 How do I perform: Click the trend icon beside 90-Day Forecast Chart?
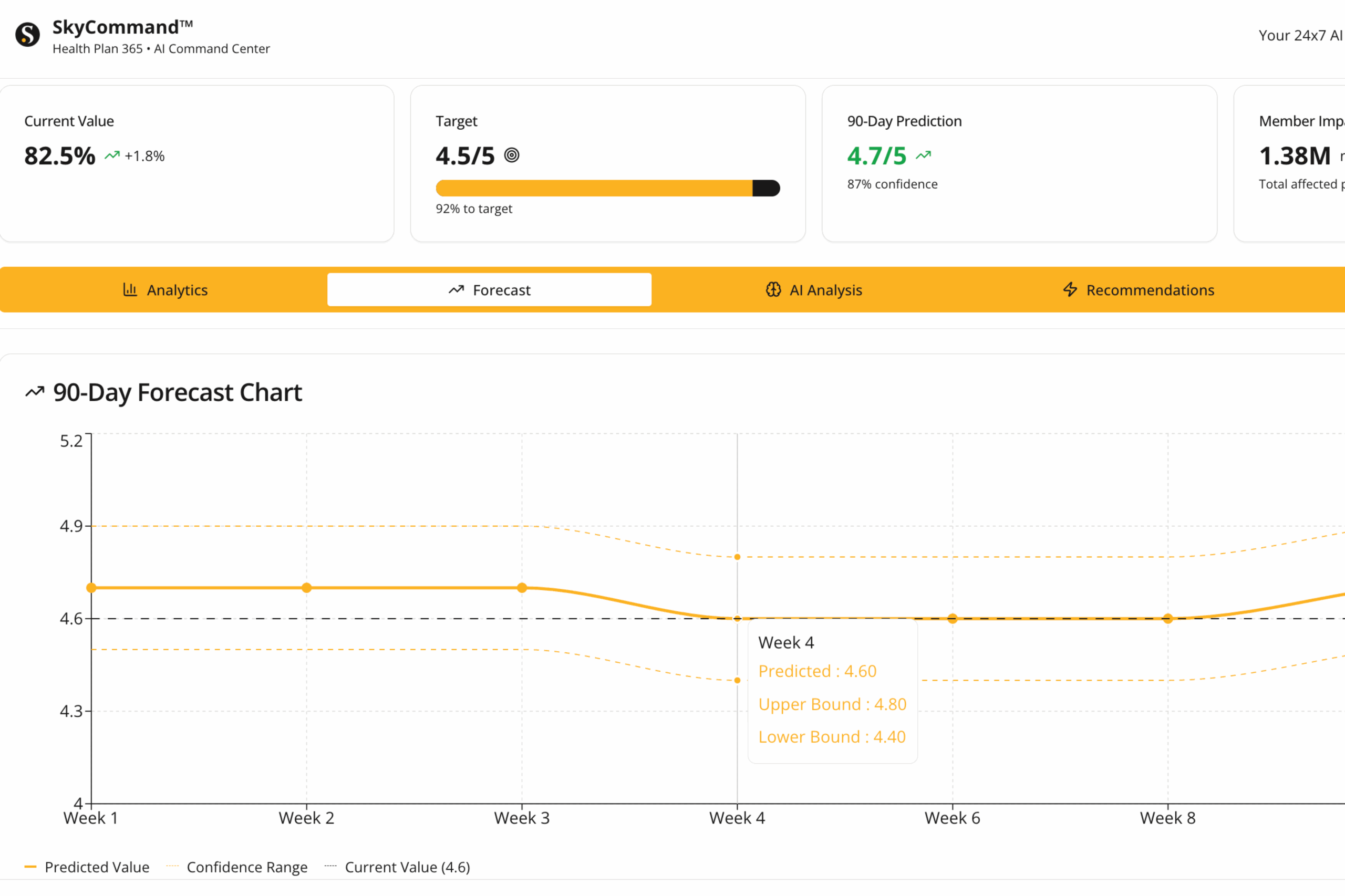click(35, 392)
